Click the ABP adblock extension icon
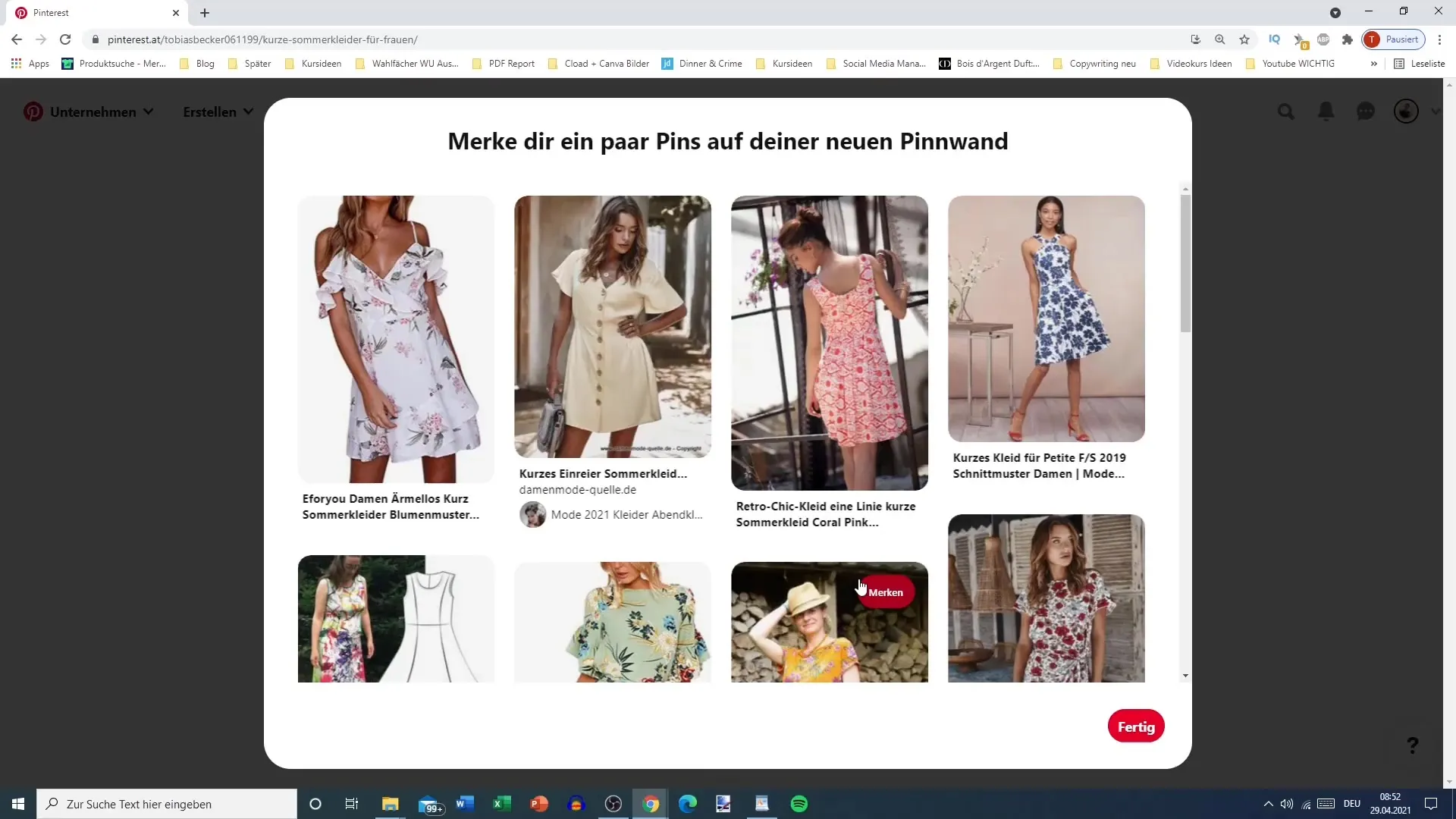The image size is (1456, 819). (x=1323, y=39)
